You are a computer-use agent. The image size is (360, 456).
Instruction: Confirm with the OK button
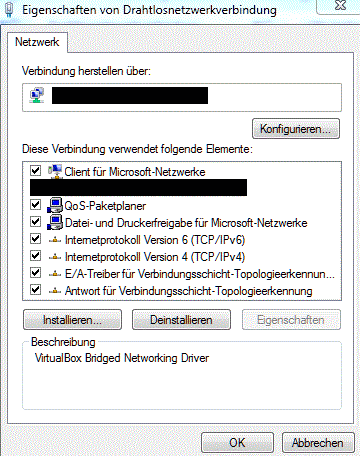coord(237,443)
